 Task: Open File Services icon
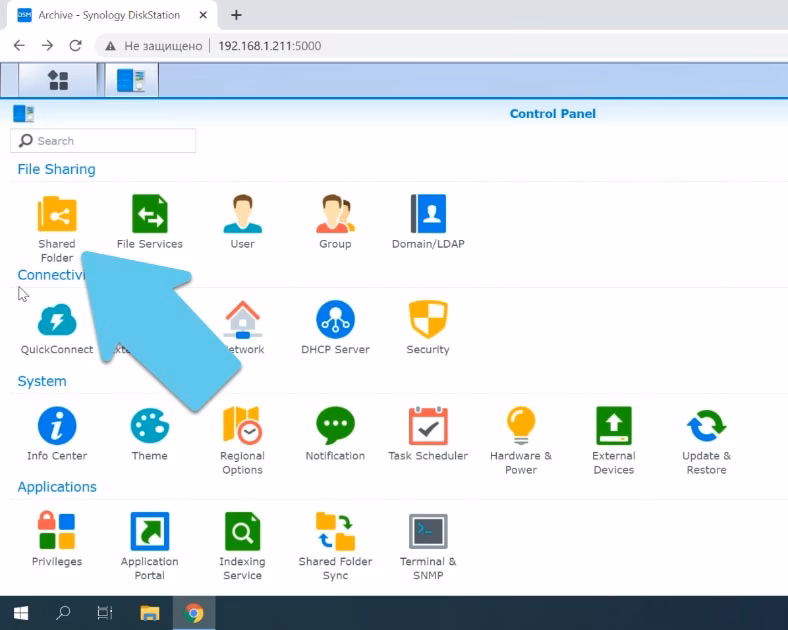149,215
